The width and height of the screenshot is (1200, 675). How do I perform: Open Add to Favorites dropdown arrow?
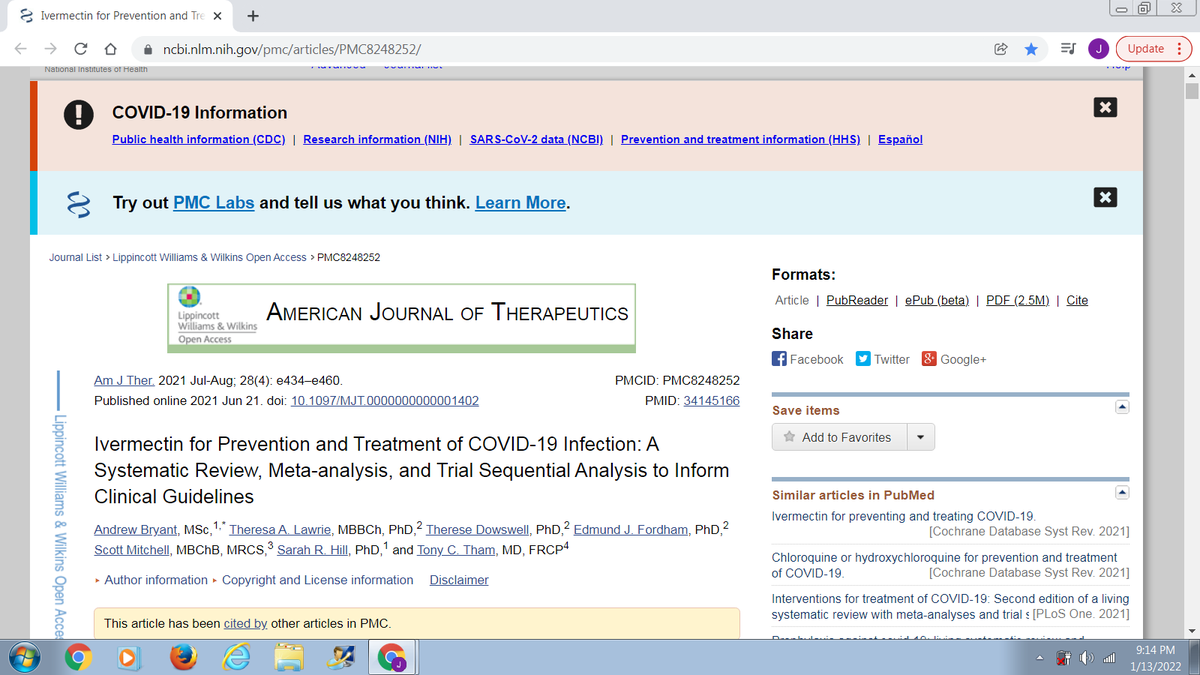[x=920, y=438]
